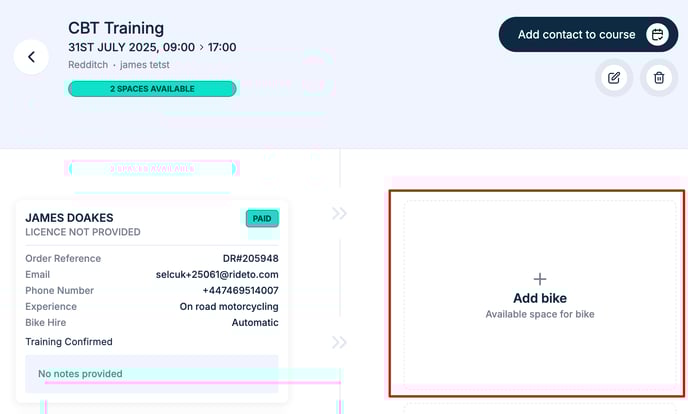
Task: Click the CBT Training course title
Action: click(116, 28)
